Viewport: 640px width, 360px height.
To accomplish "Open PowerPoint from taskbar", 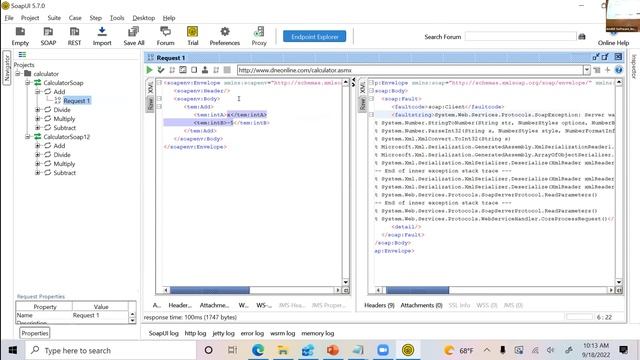I will coord(333,350).
